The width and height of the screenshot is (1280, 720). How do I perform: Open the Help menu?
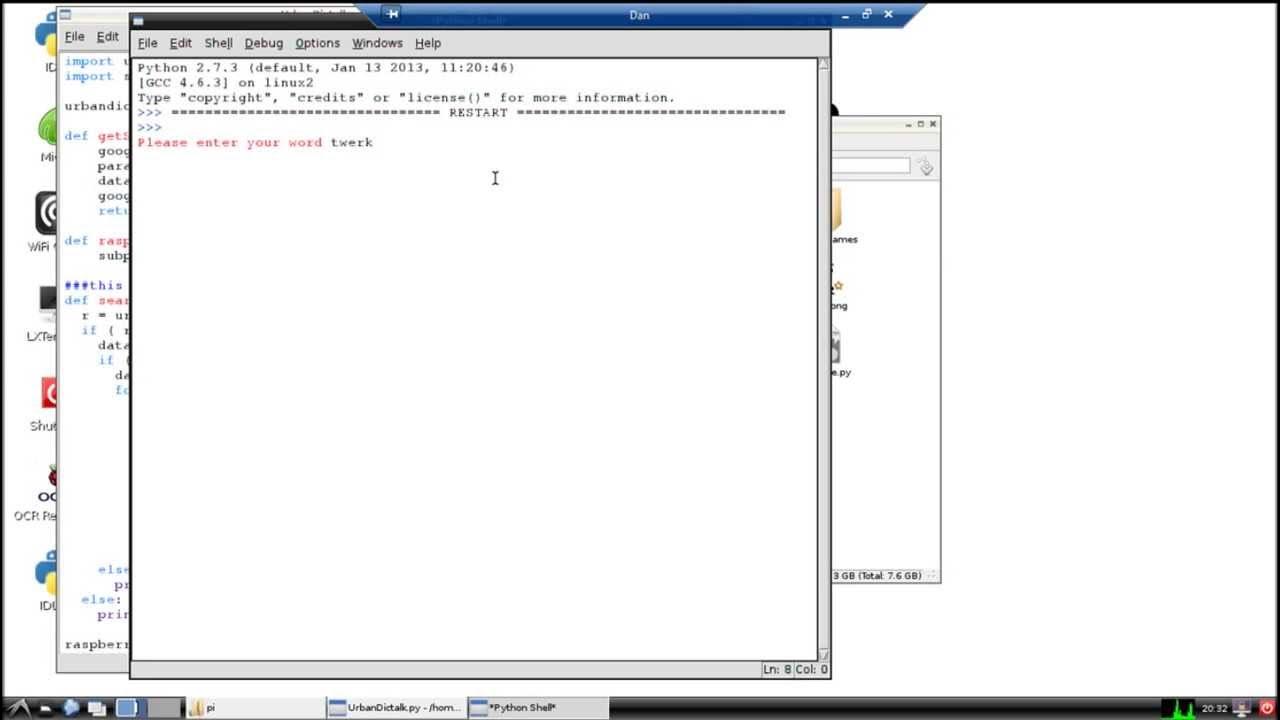point(428,43)
